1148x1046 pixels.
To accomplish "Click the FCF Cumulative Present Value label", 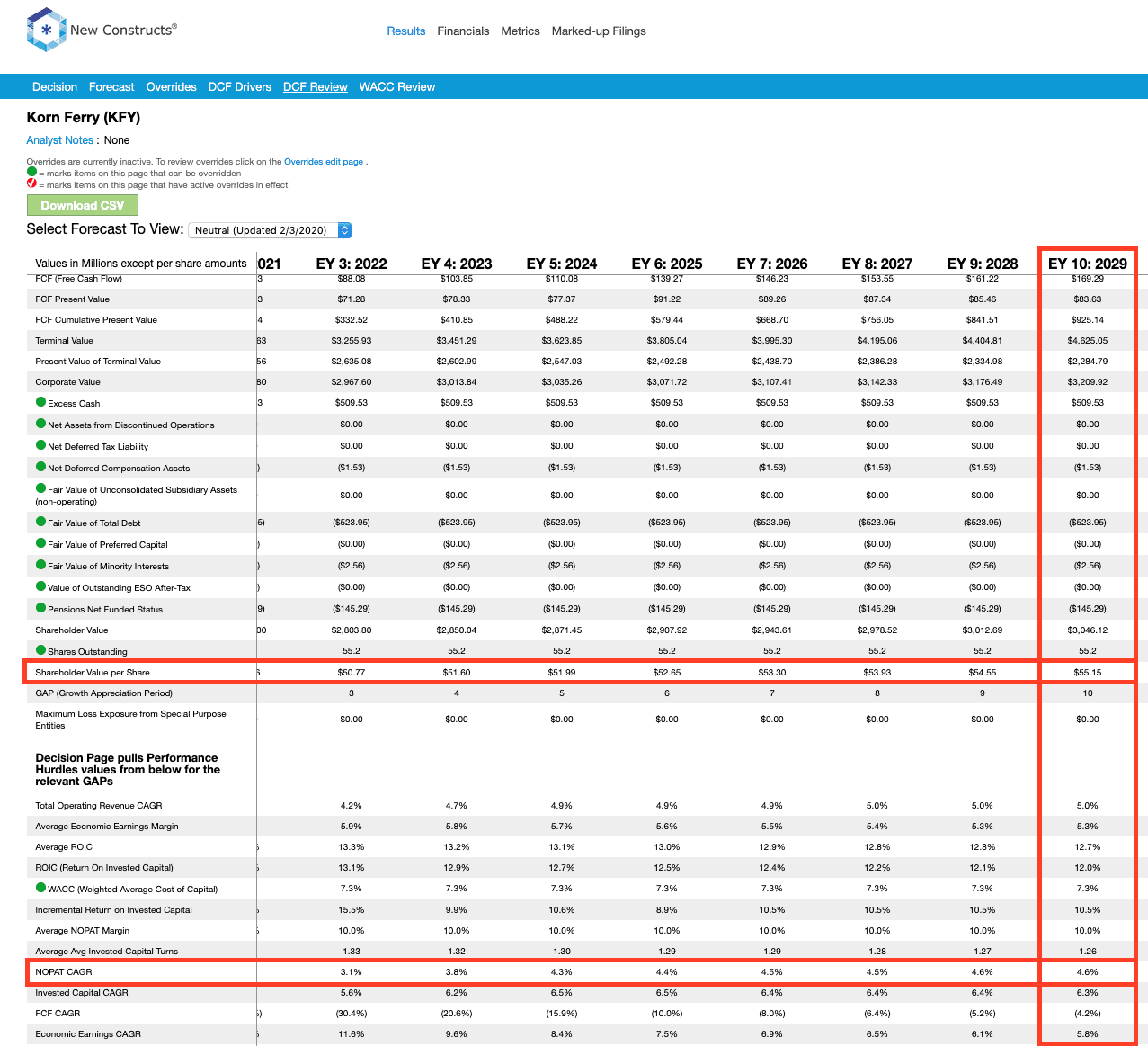I will point(96,320).
